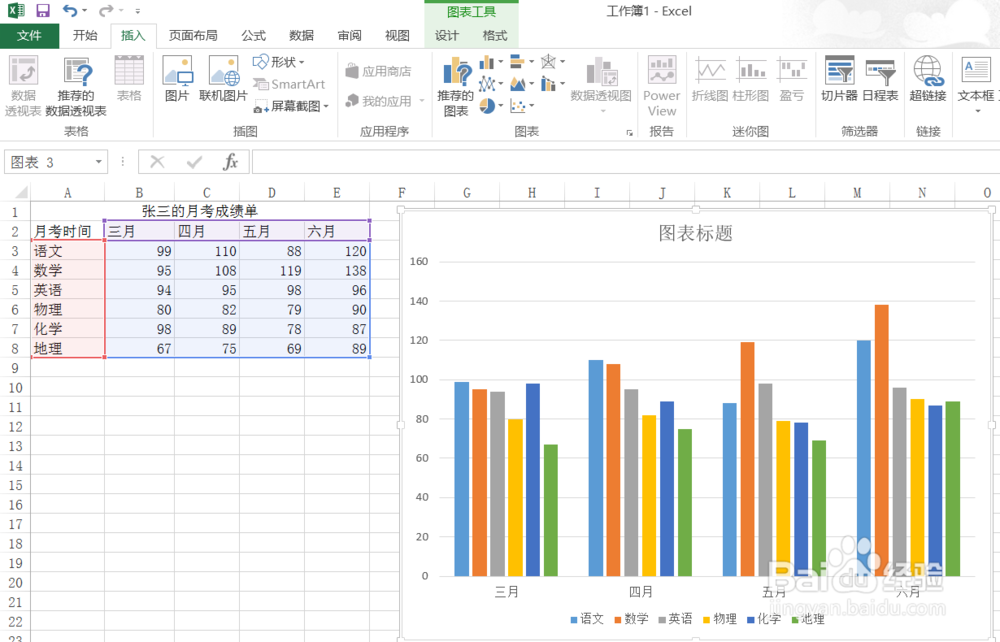The height and width of the screenshot is (642, 1000).
Task: Open the File (文件) tab
Action: (x=29, y=36)
